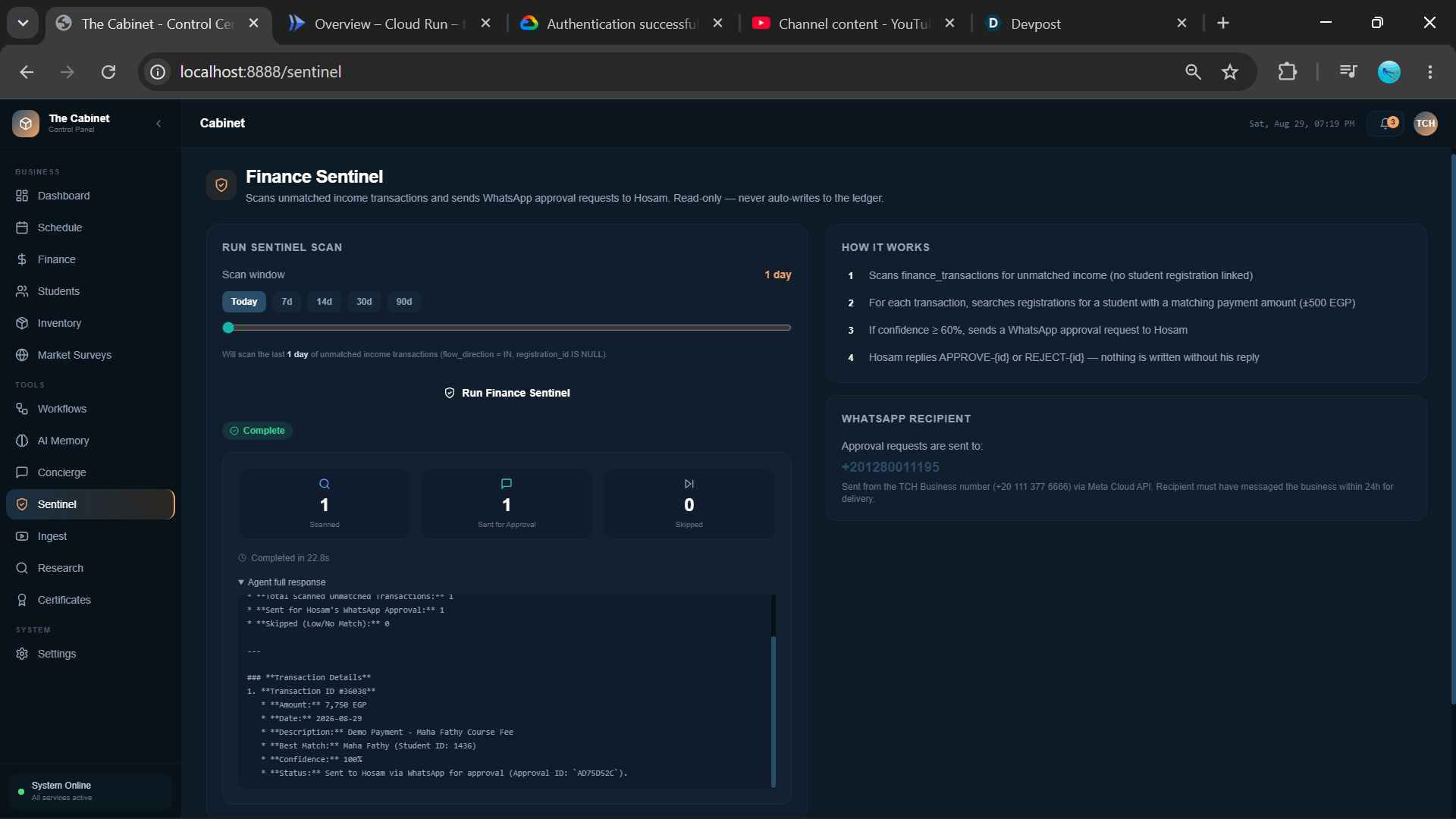Click the 'Completed in 22.8s' text

point(290,558)
